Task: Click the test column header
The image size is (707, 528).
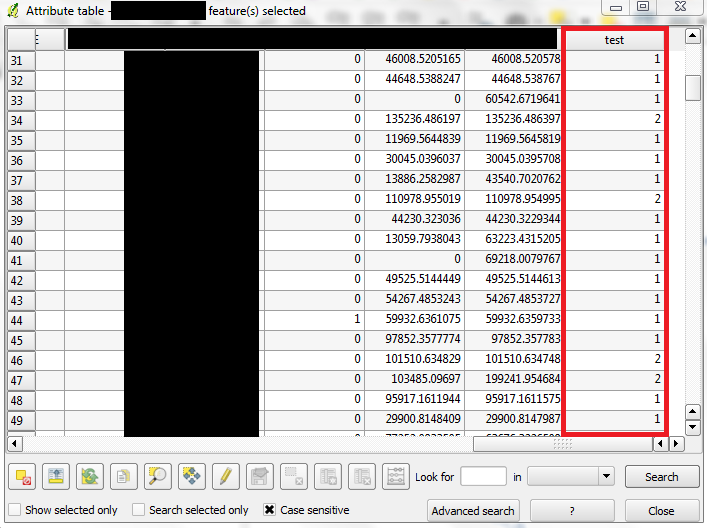Action: [x=614, y=40]
